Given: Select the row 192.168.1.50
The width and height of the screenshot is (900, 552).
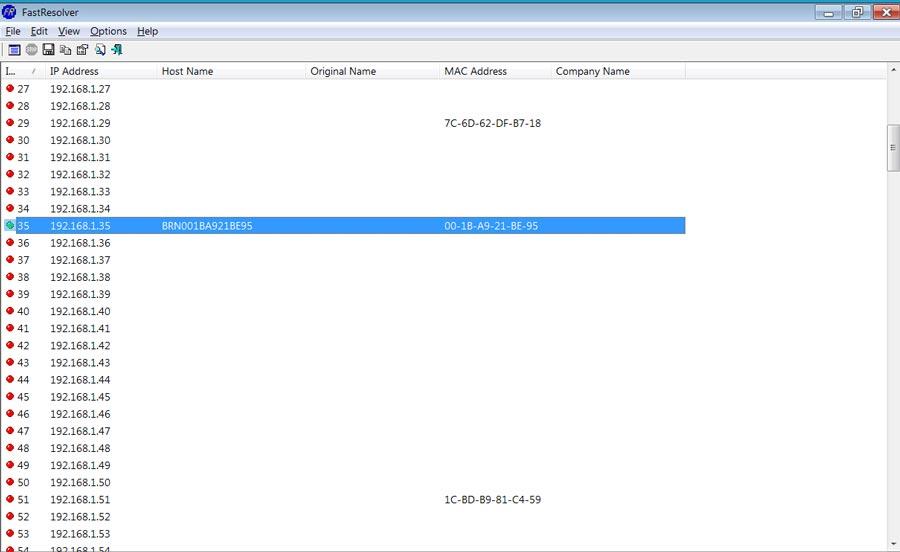Looking at the screenshot, I should (343, 482).
